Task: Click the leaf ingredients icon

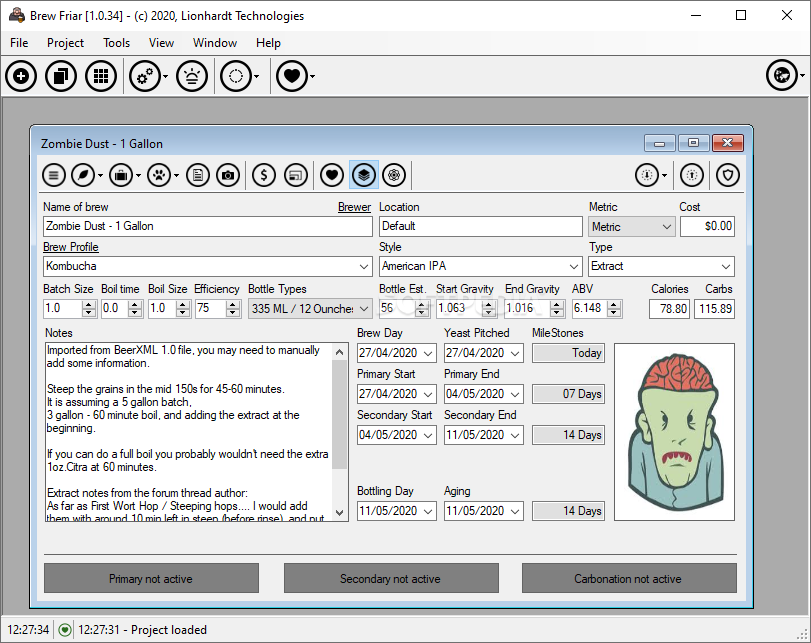Action: [83, 175]
